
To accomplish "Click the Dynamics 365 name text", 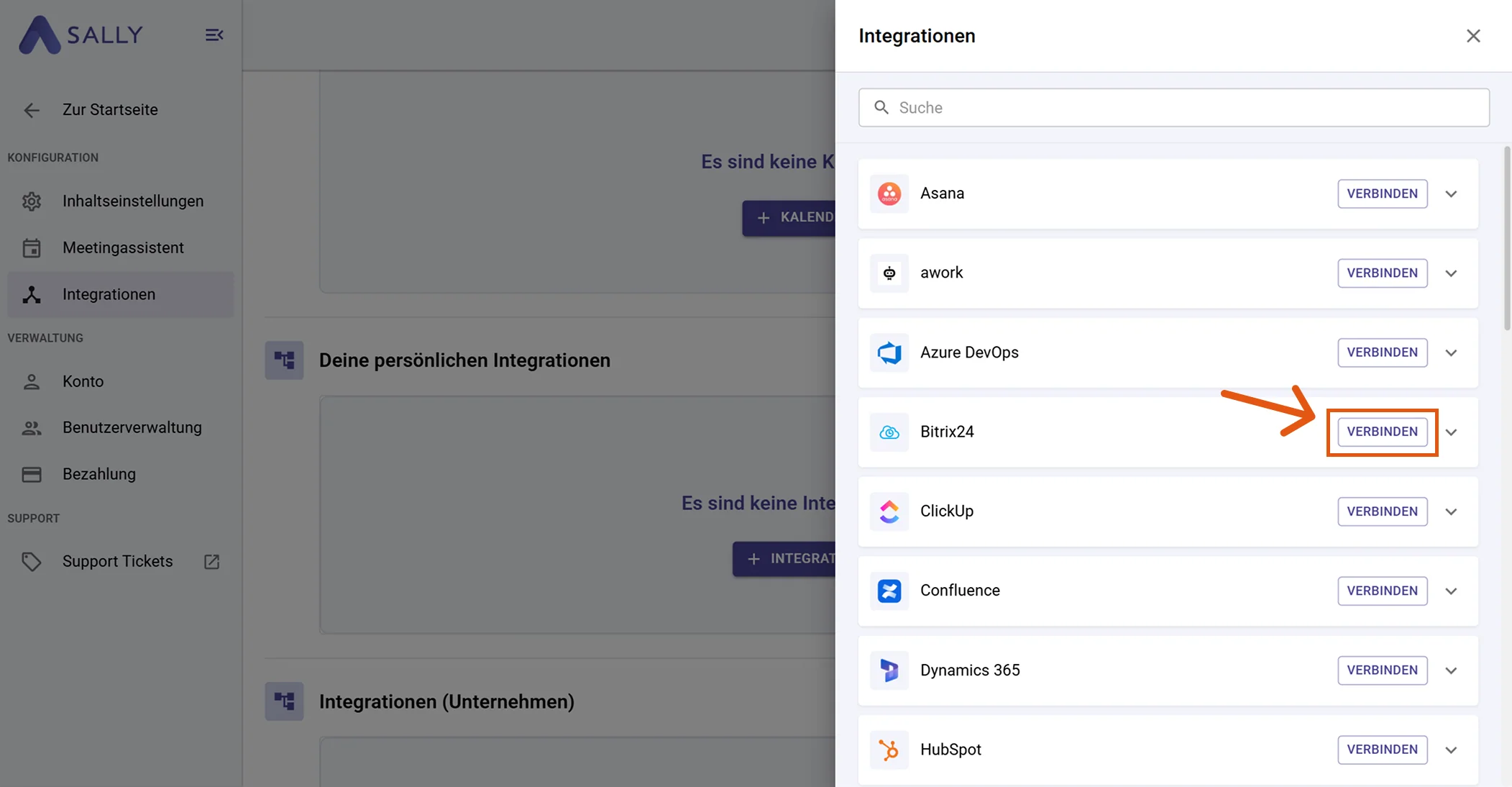I will (x=970, y=670).
